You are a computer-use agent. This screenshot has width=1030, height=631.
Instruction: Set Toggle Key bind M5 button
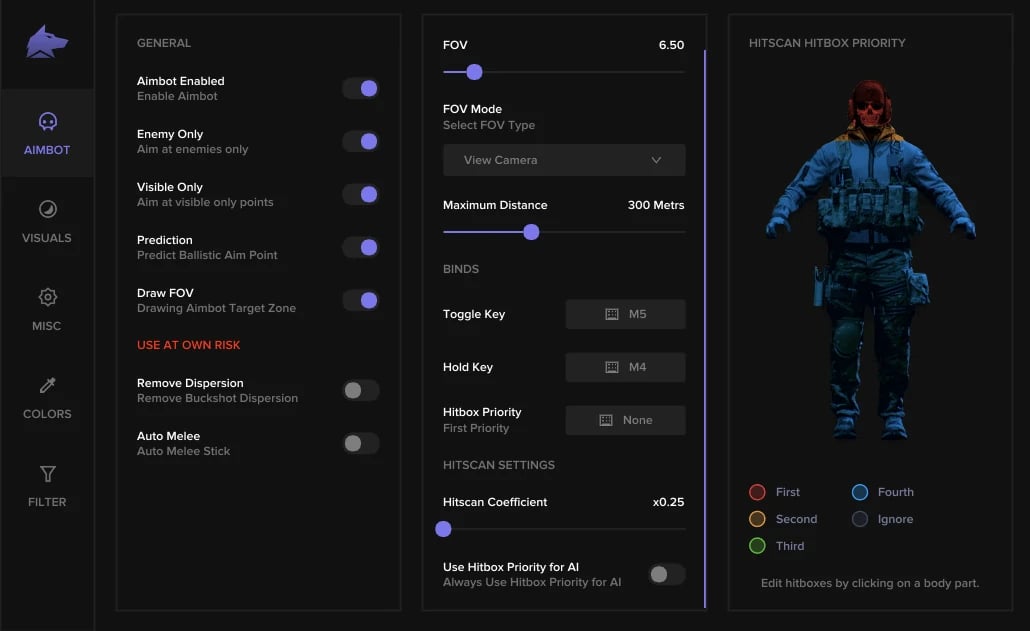pyautogui.click(x=625, y=314)
